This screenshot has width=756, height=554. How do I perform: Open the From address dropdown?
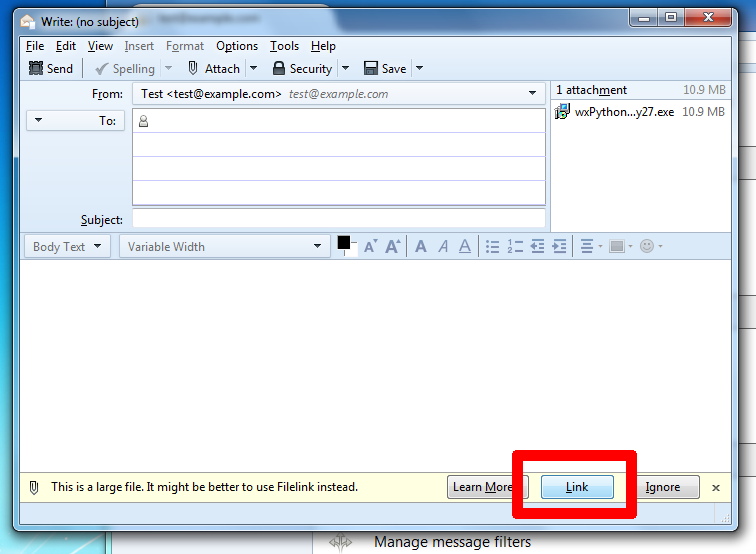click(532, 94)
